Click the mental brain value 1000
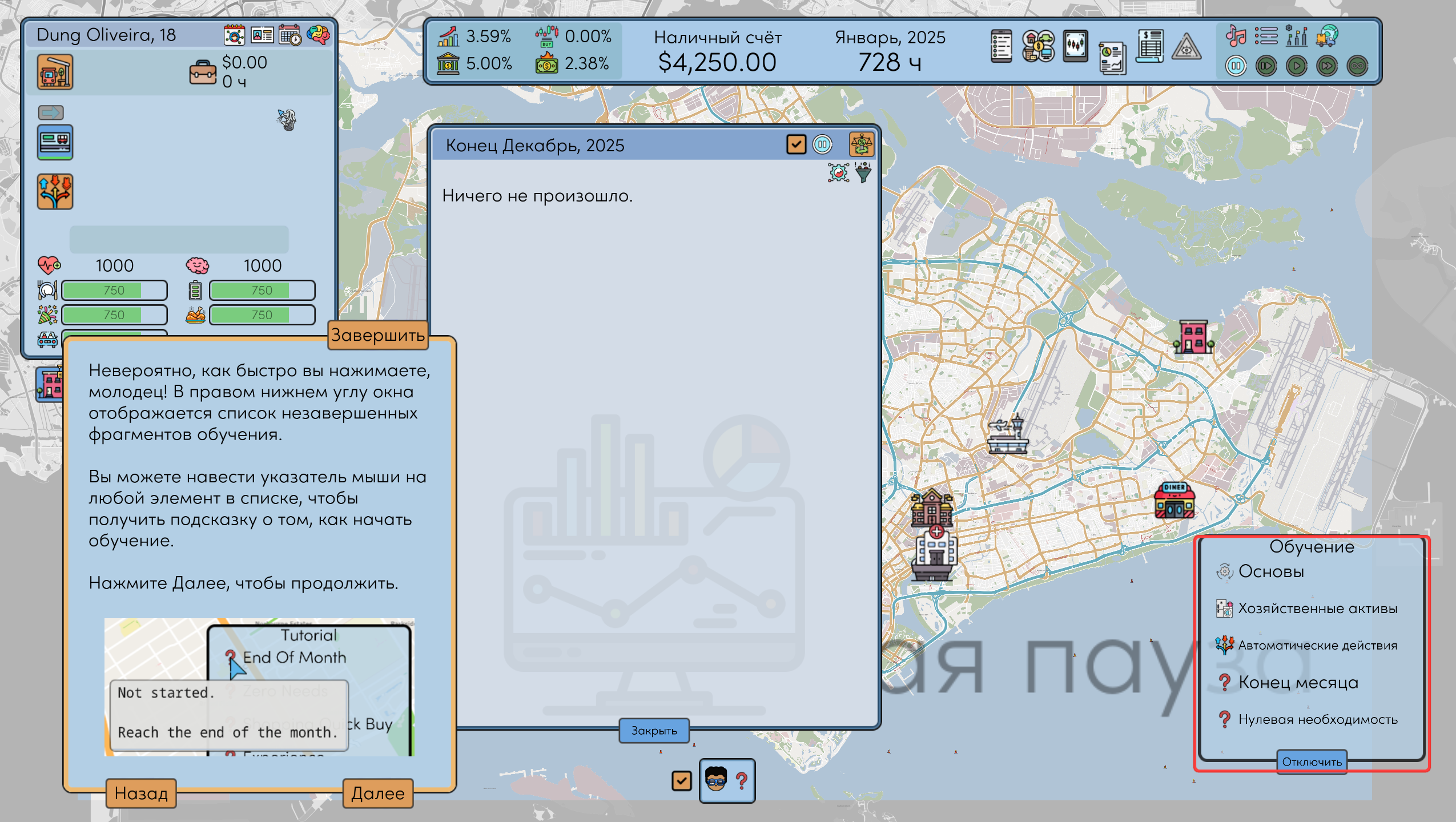 [263, 265]
